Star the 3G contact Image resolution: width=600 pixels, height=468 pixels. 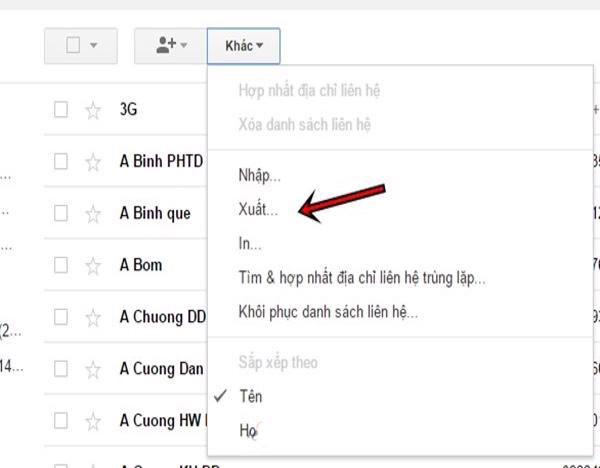coord(93,110)
